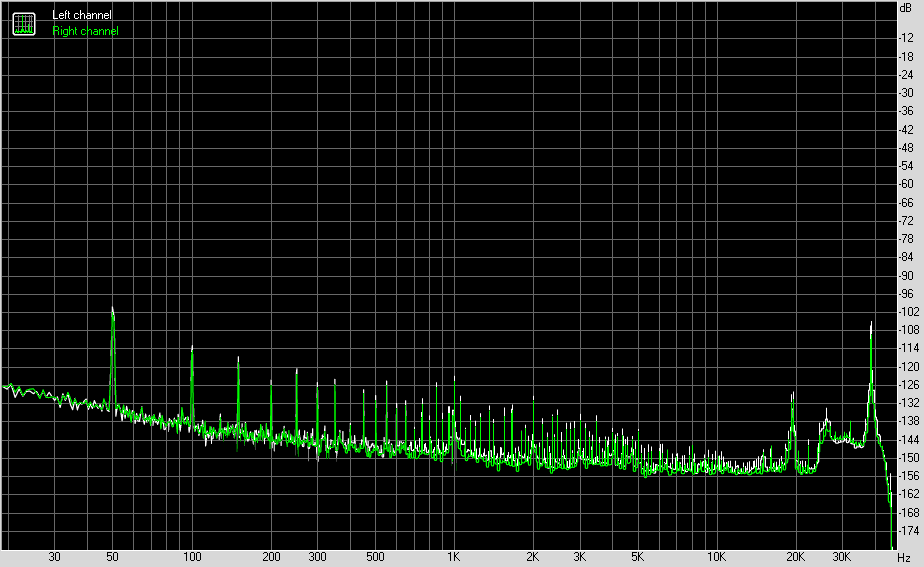Click the 30 frequency axis label
The height and width of the screenshot is (567, 924).
tap(54, 557)
